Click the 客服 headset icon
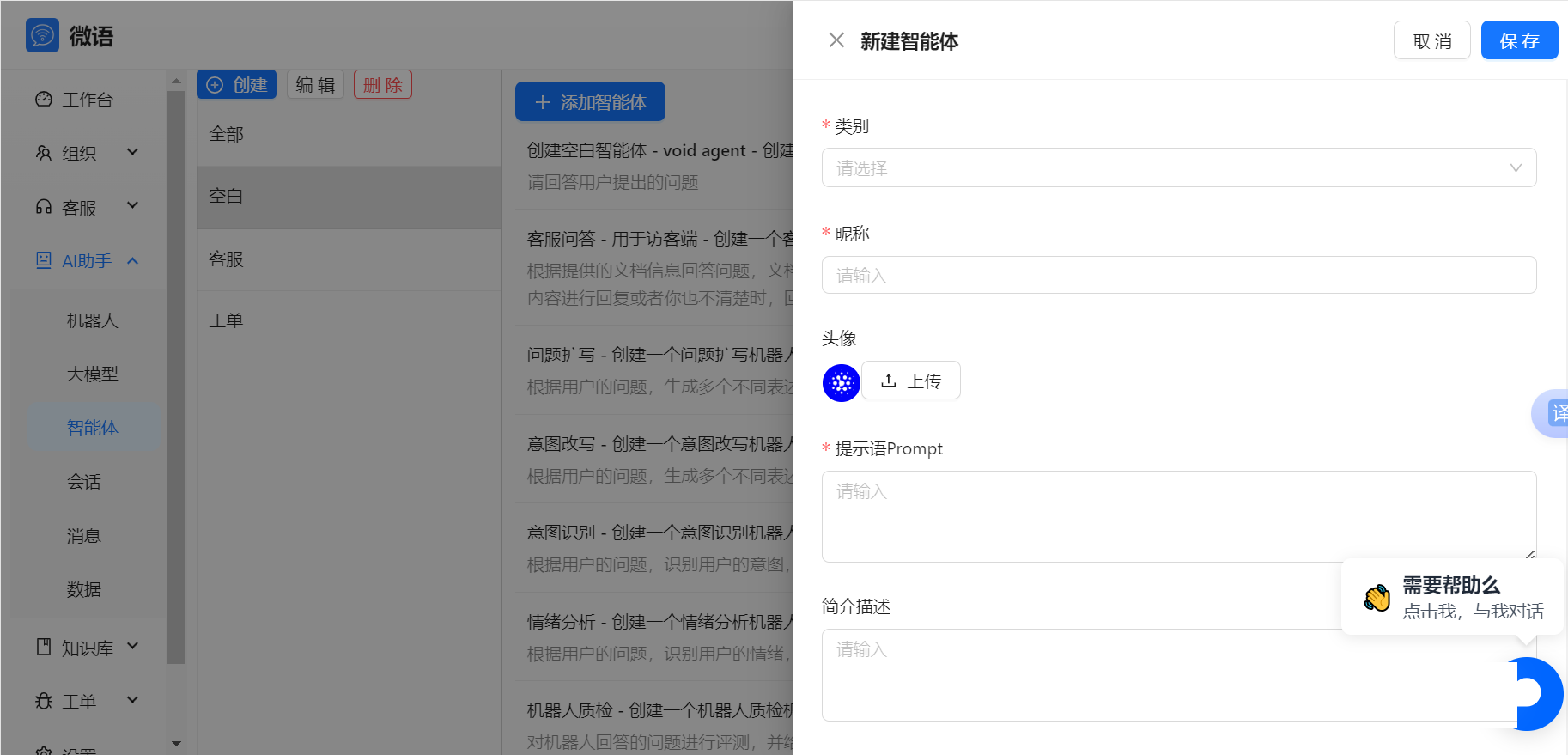 [44, 207]
